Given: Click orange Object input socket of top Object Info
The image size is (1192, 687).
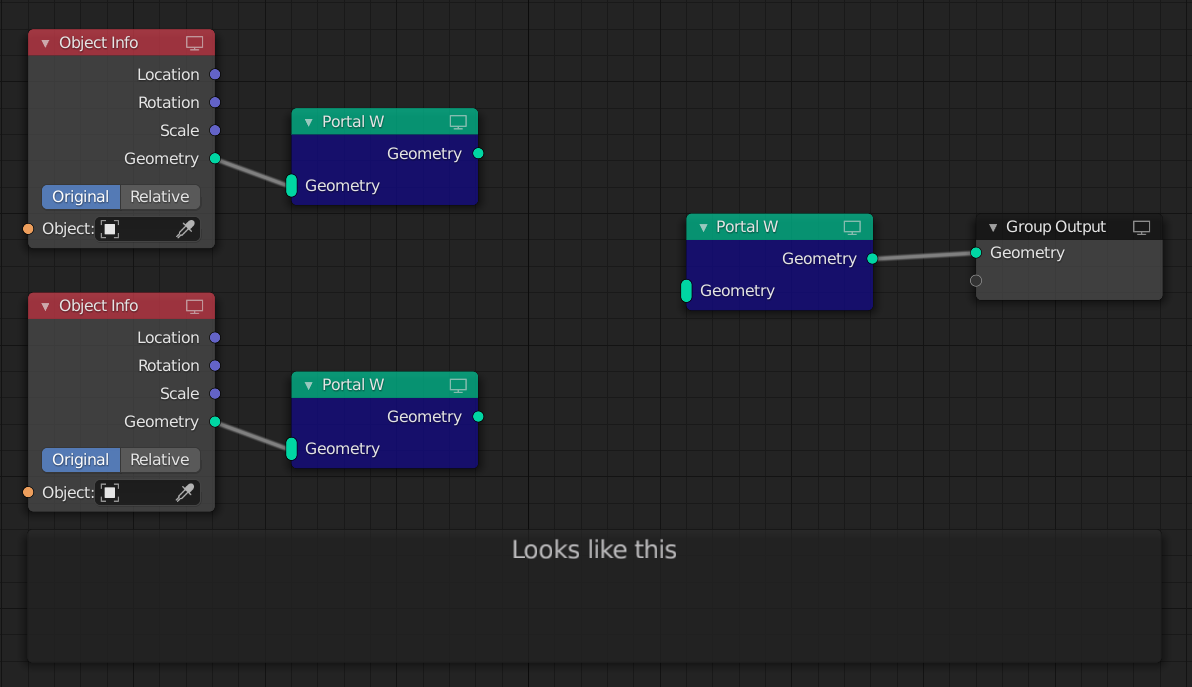Looking at the screenshot, I should (28, 229).
